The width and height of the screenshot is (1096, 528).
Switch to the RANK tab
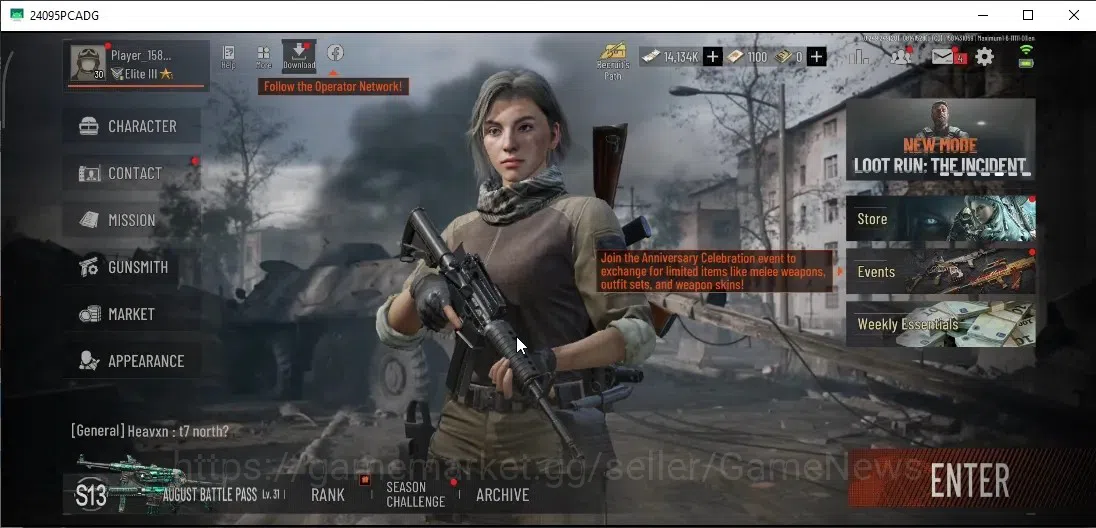tap(328, 494)
